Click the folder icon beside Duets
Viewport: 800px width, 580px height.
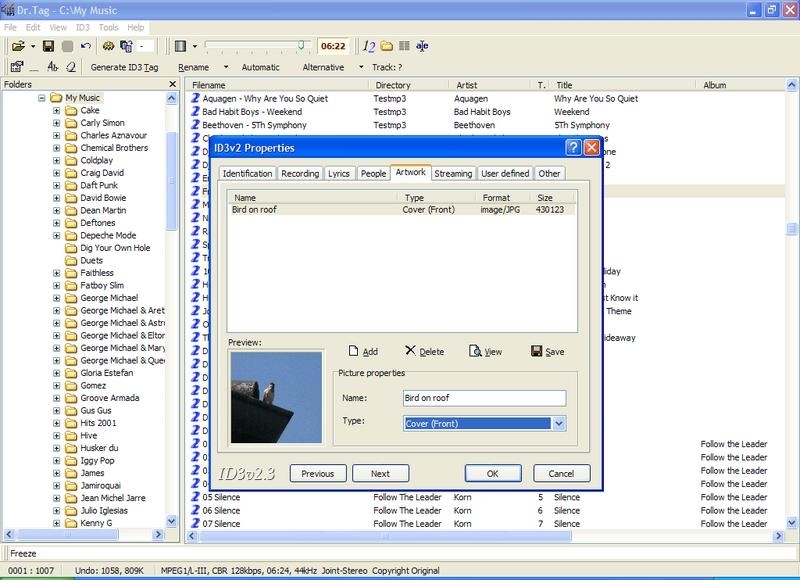71,261
